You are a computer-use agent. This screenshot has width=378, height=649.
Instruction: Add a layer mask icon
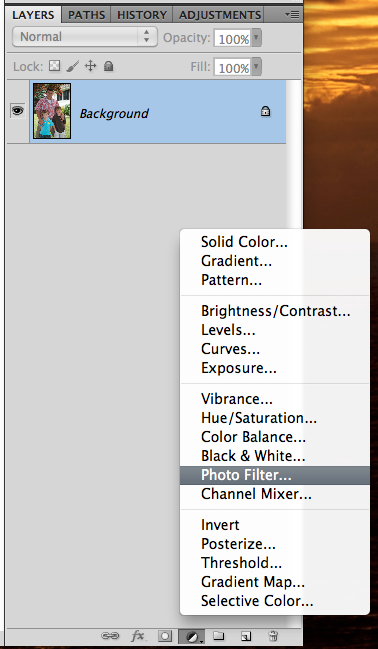coord(165,636)
